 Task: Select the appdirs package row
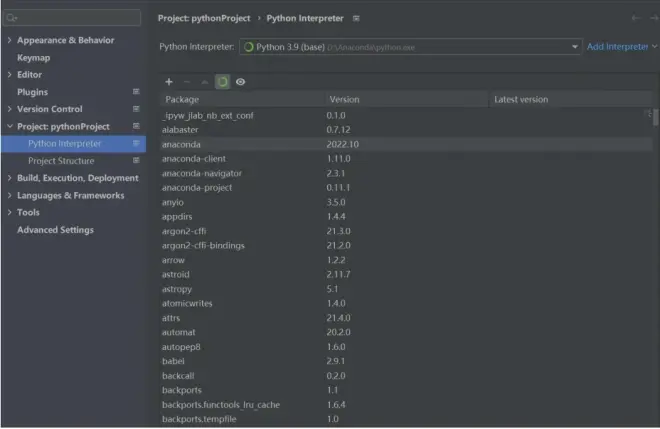[x=406, y=216]
